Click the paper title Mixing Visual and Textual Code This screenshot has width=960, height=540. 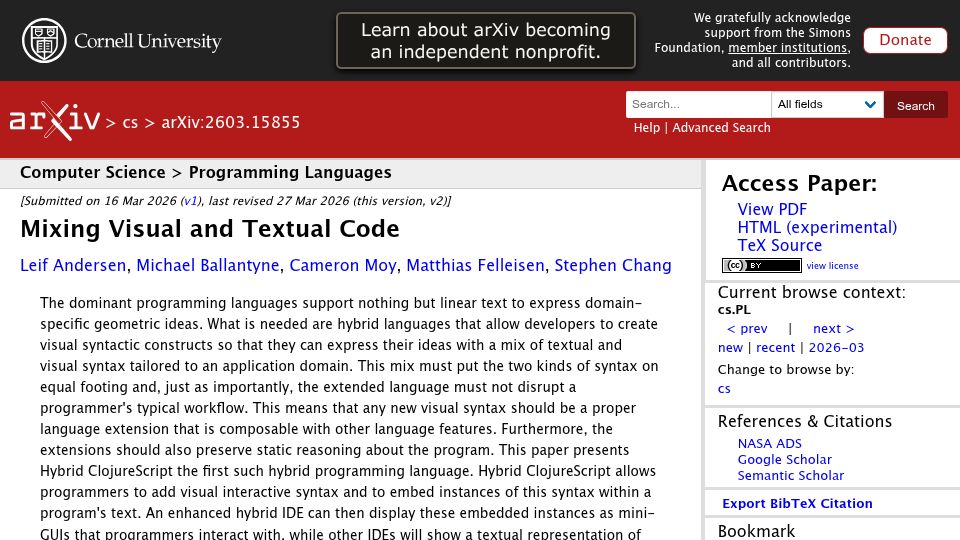coord(210,229)
